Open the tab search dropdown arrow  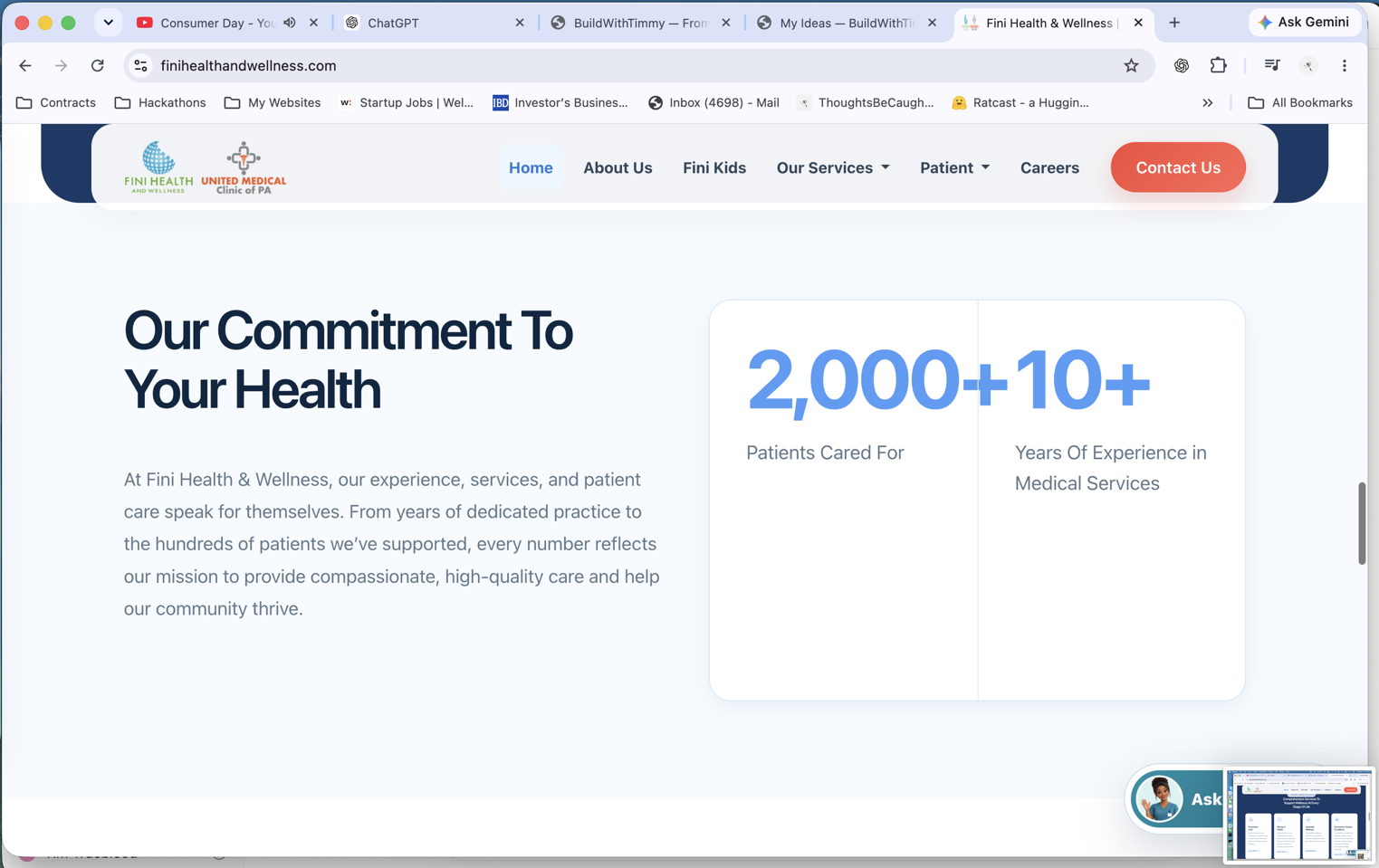tap(109, 23)
